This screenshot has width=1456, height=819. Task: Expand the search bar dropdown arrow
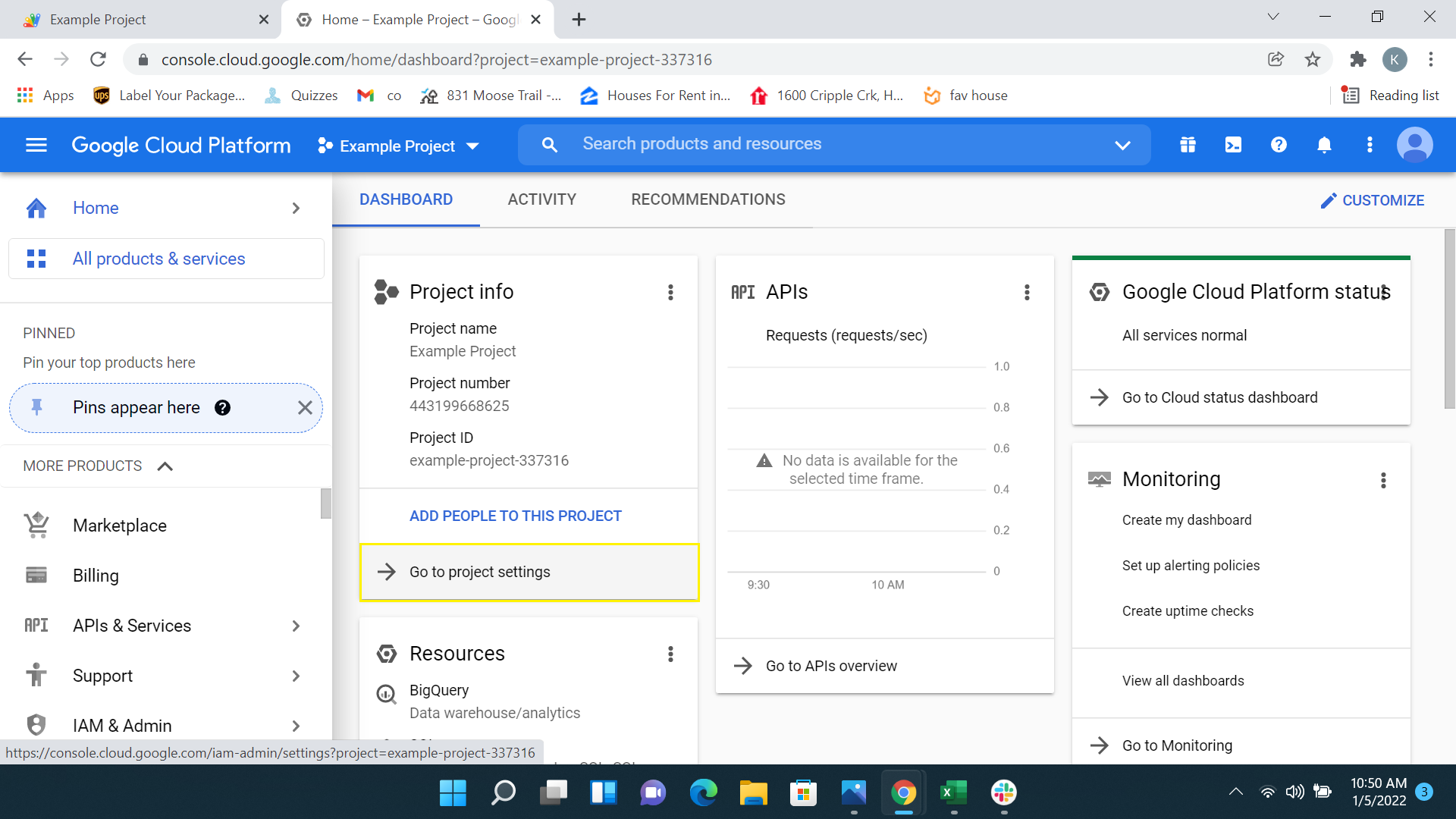(x=1122, y=145)
